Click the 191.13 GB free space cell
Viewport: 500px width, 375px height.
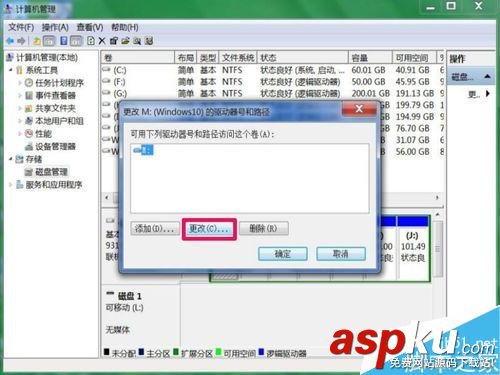click(x=415, y=93)
